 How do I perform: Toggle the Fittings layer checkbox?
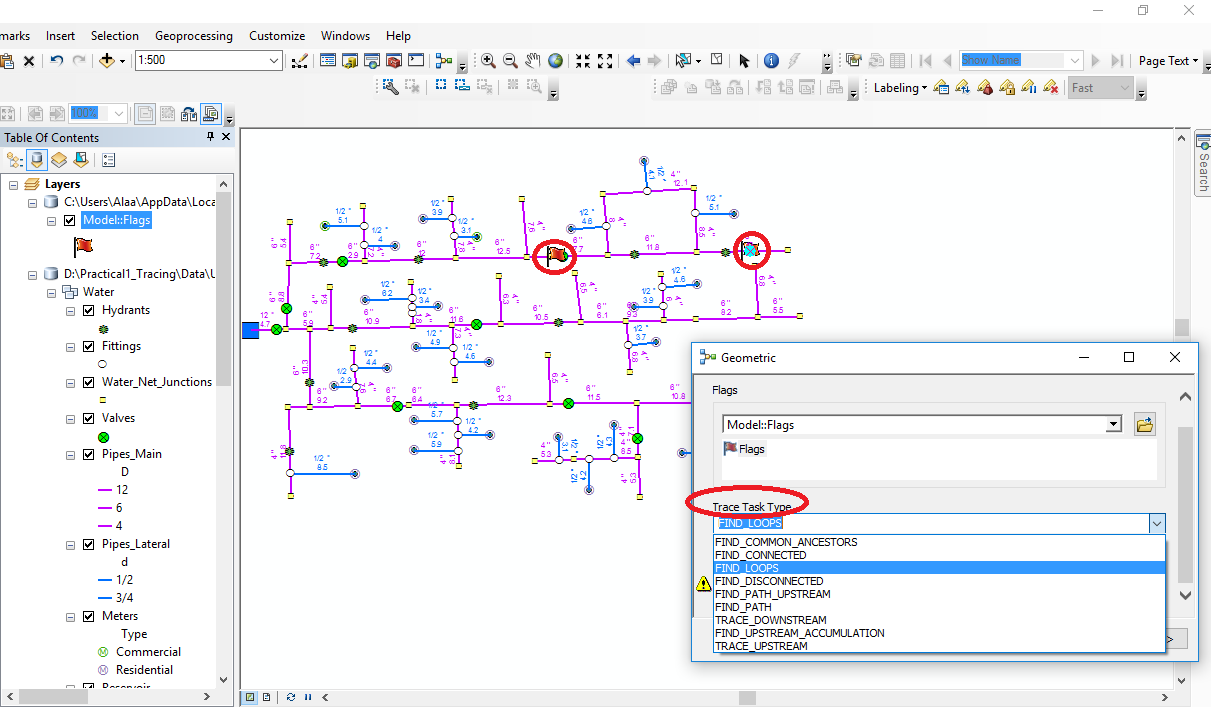(88, 346)
